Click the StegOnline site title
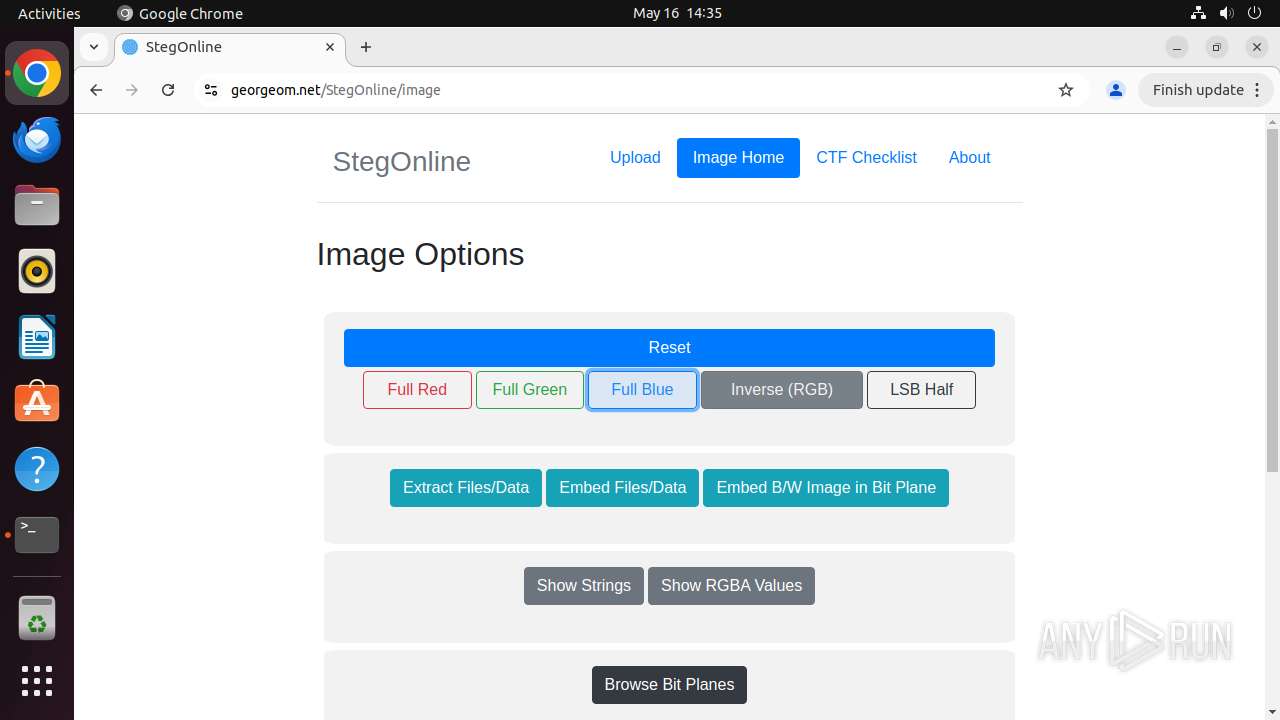This screenshot has height=720, width=1280. point(401,161)
